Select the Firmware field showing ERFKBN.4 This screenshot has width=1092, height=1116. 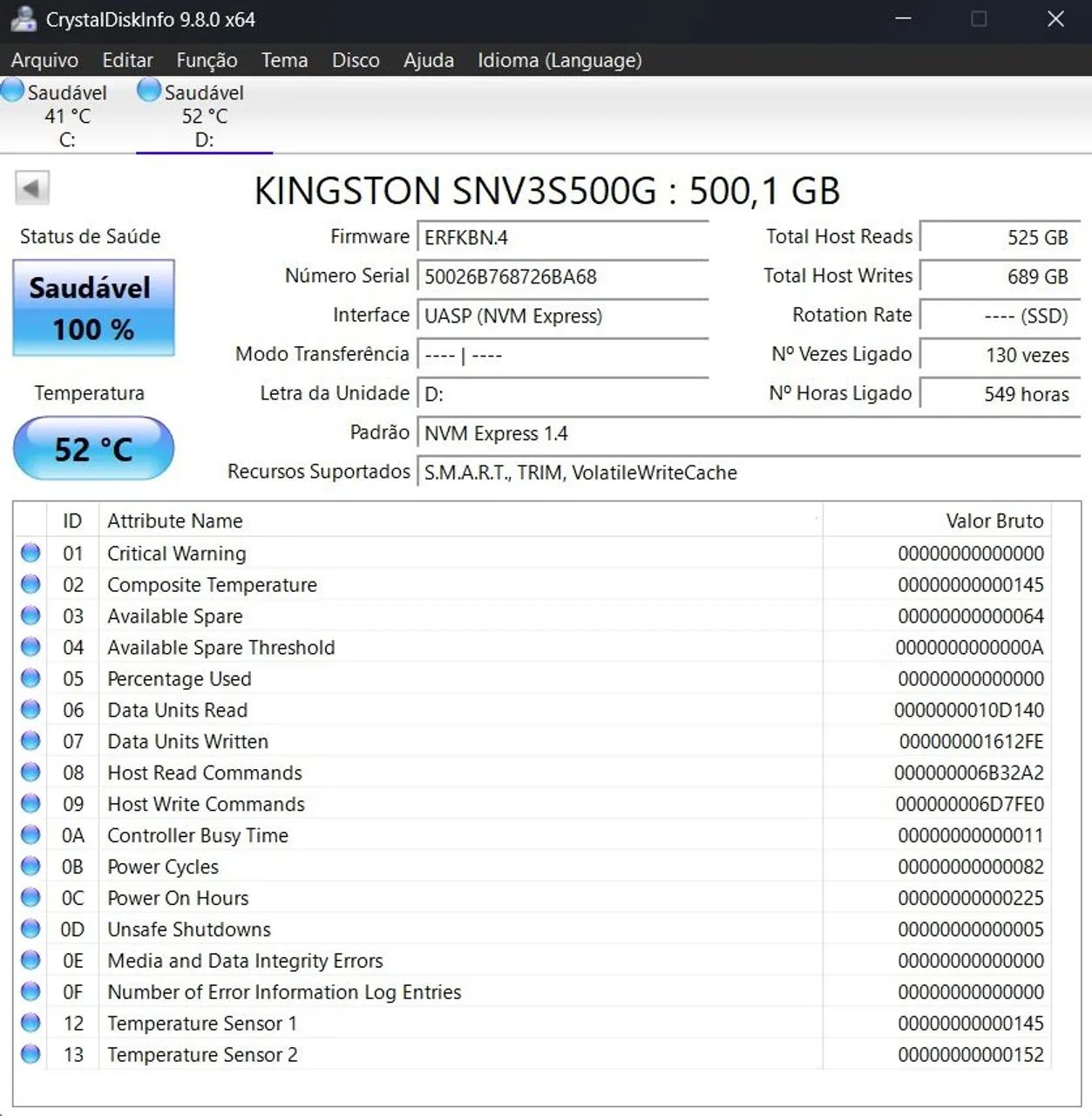pyautogui.click(x=562, y=236)
